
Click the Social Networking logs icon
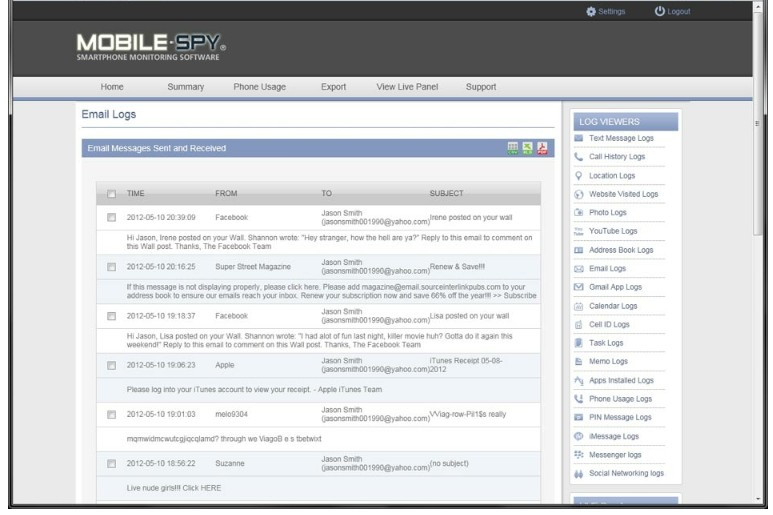point(579,474)
